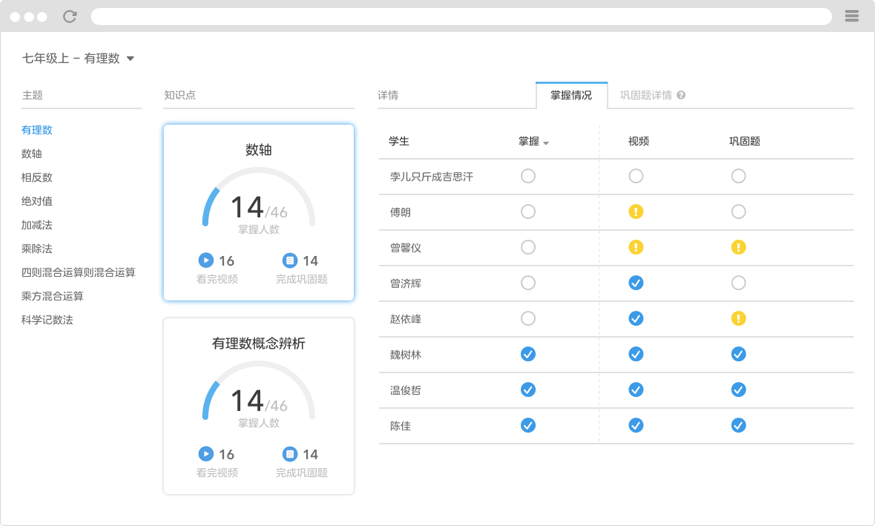Open the browser hamburger menu

pos(852,16)
